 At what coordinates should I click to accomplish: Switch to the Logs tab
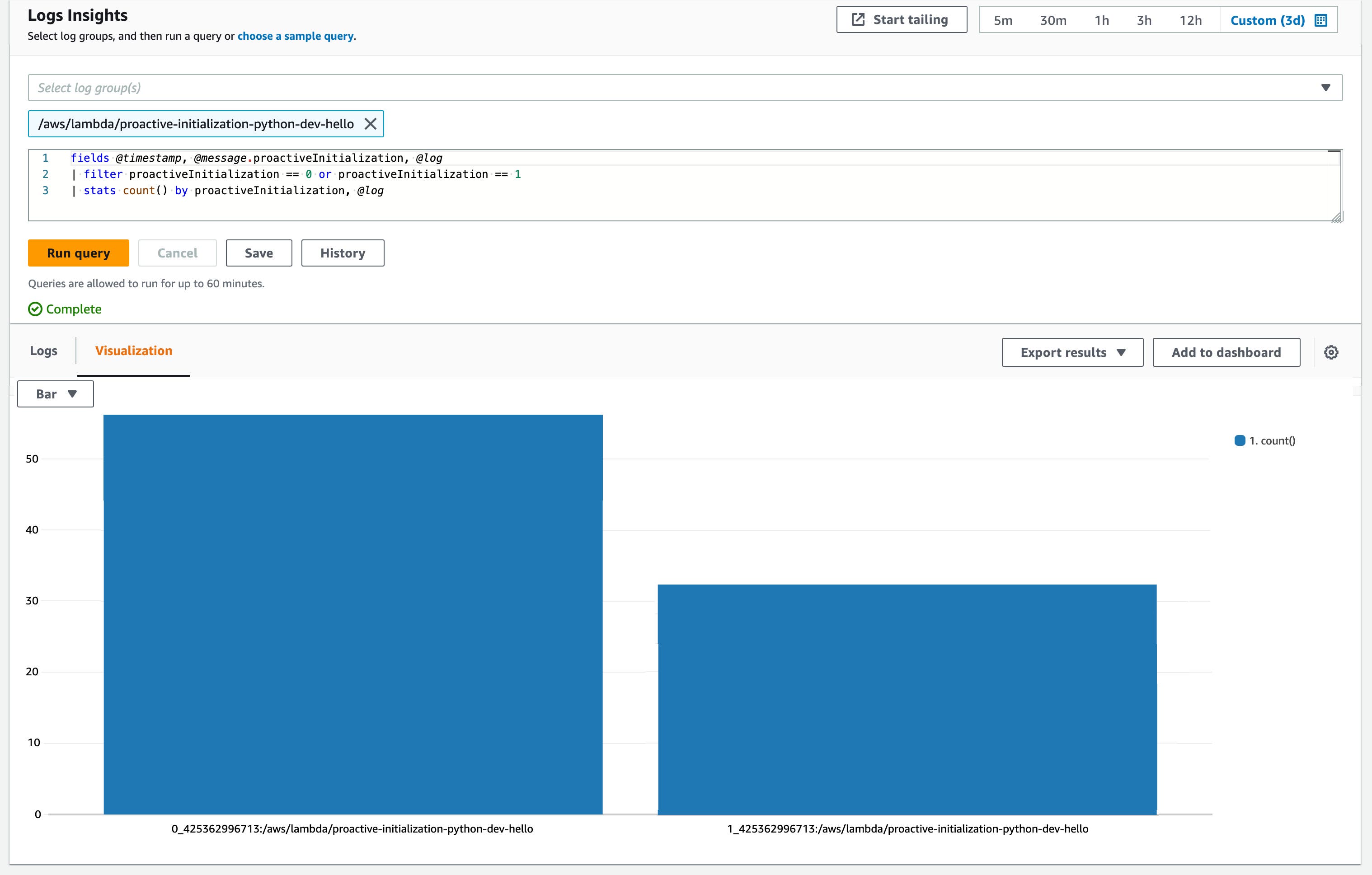point(43,351)
